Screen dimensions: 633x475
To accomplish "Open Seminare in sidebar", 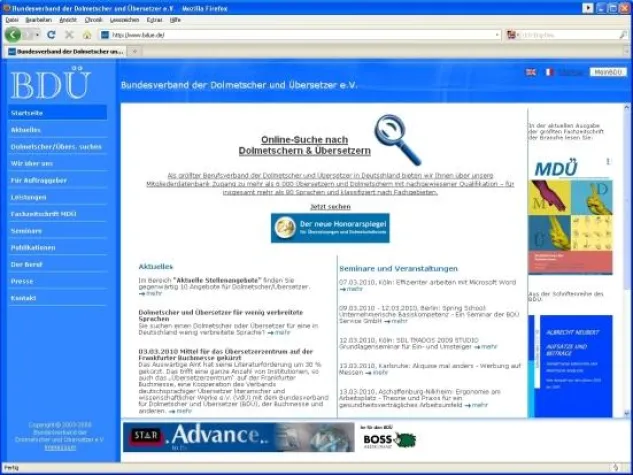I will coord(57,231).
